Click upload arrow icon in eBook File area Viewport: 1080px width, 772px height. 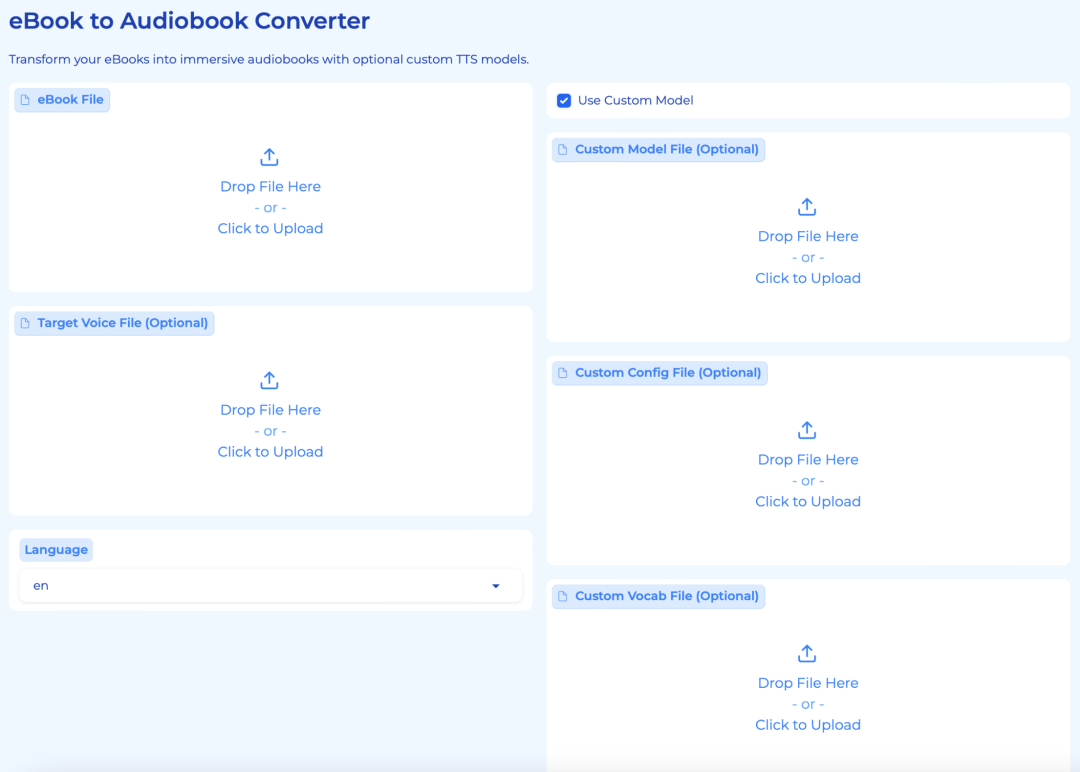coord(269,157)
